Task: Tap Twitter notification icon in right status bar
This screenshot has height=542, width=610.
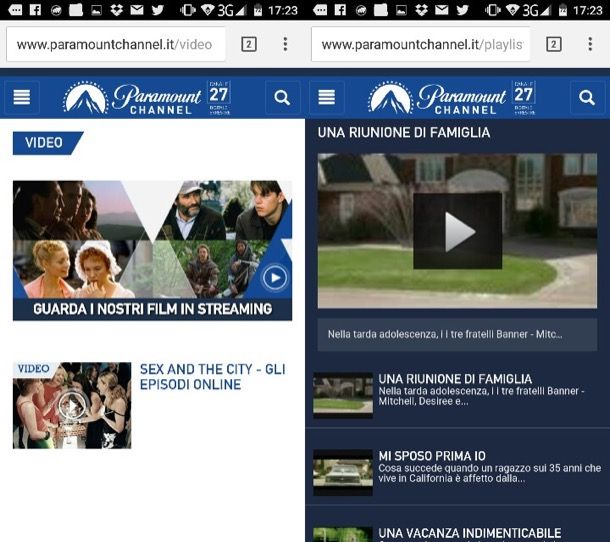Action: tap(463, 10)
